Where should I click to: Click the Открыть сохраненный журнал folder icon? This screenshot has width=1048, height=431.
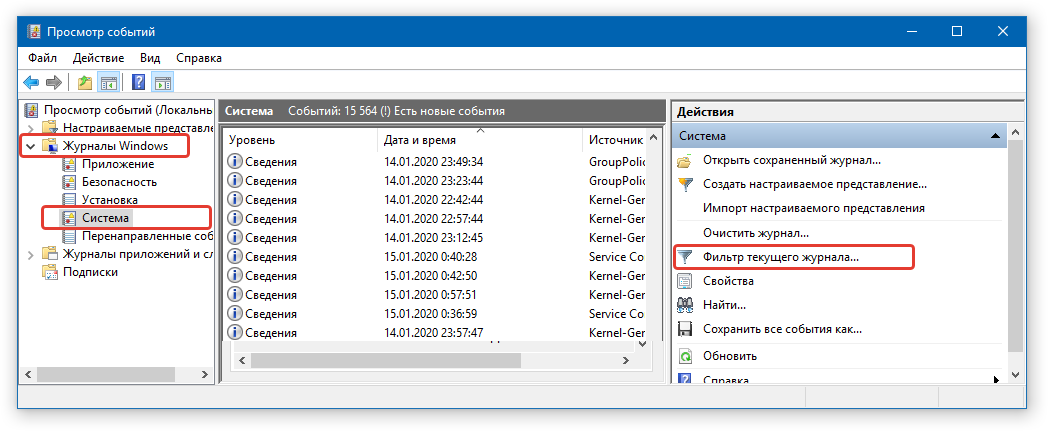click(x=685, y=161)
